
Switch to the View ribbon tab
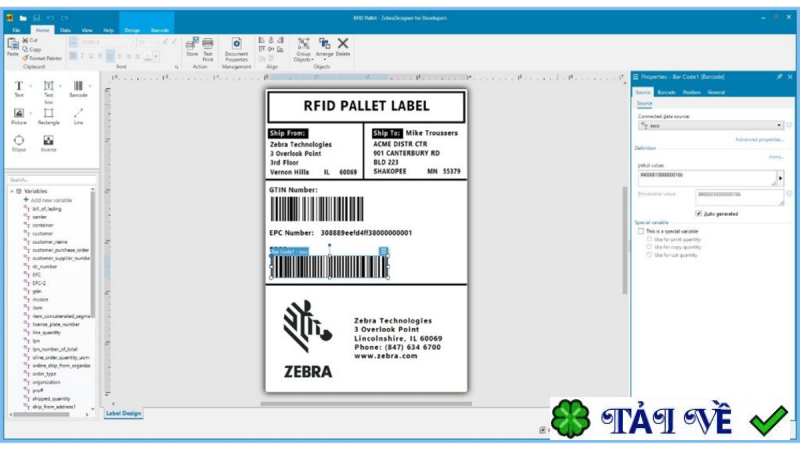tap(87, 30)
